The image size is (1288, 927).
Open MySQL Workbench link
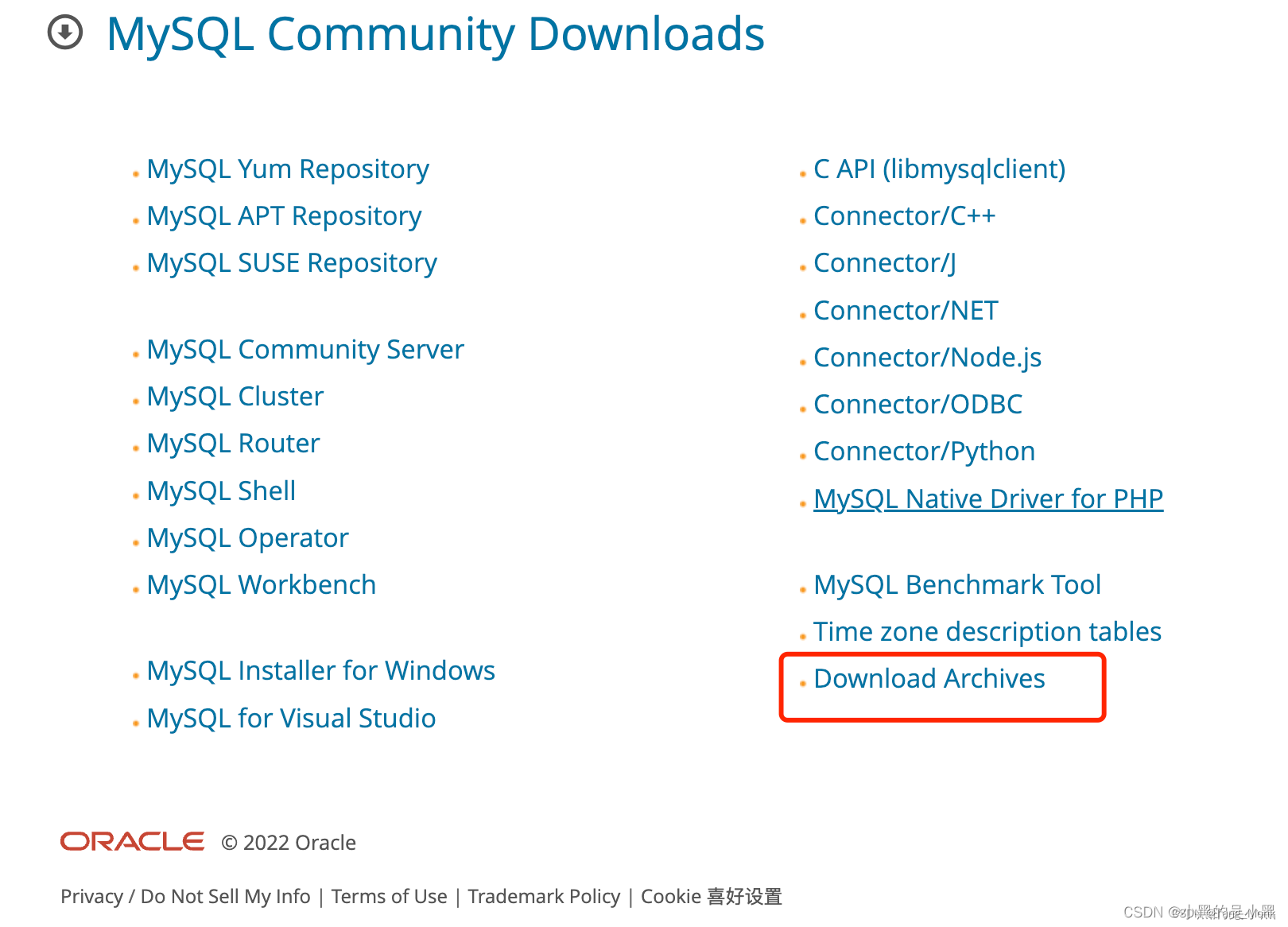261,584
